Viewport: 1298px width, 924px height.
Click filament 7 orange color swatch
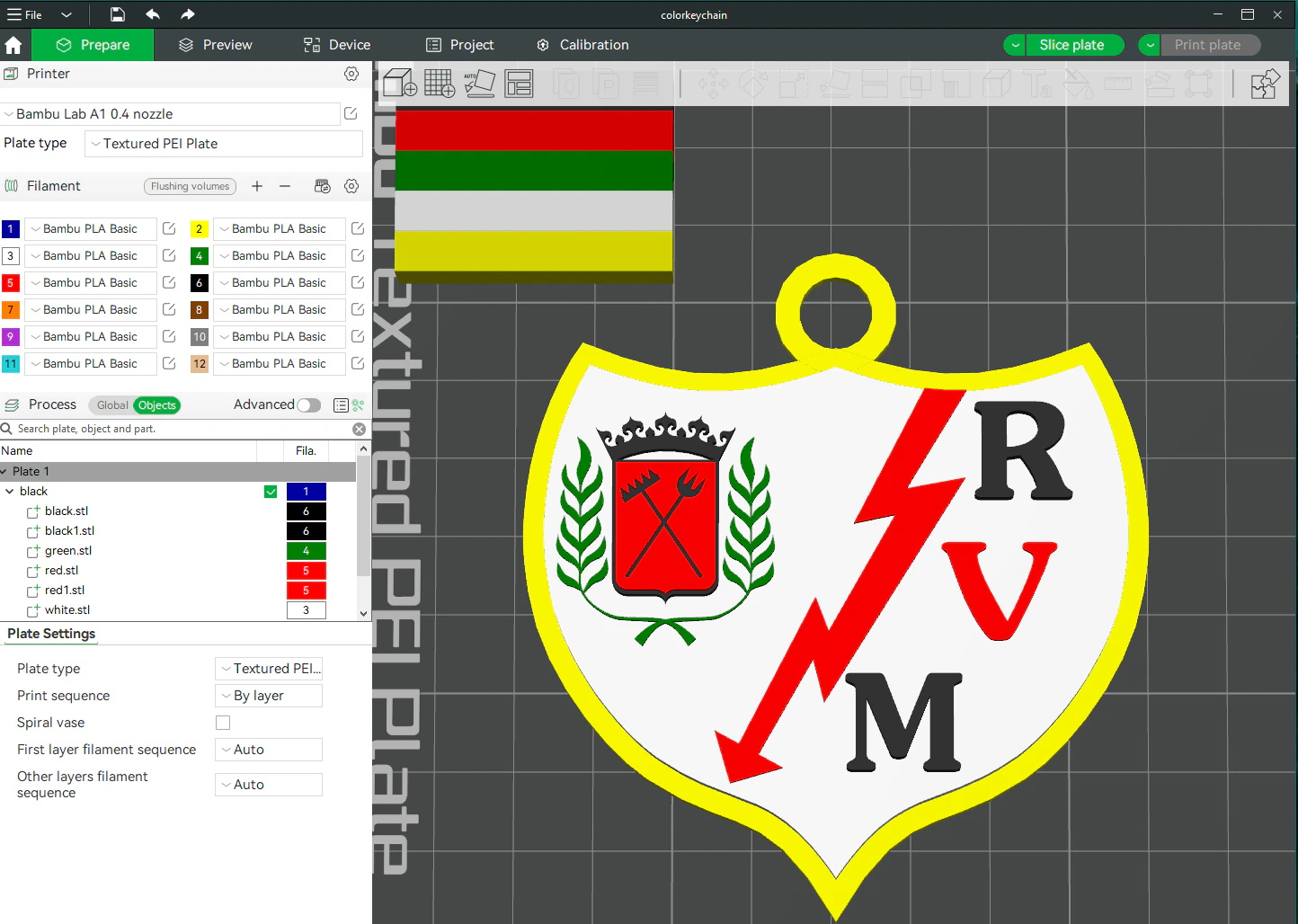point(11,310)
